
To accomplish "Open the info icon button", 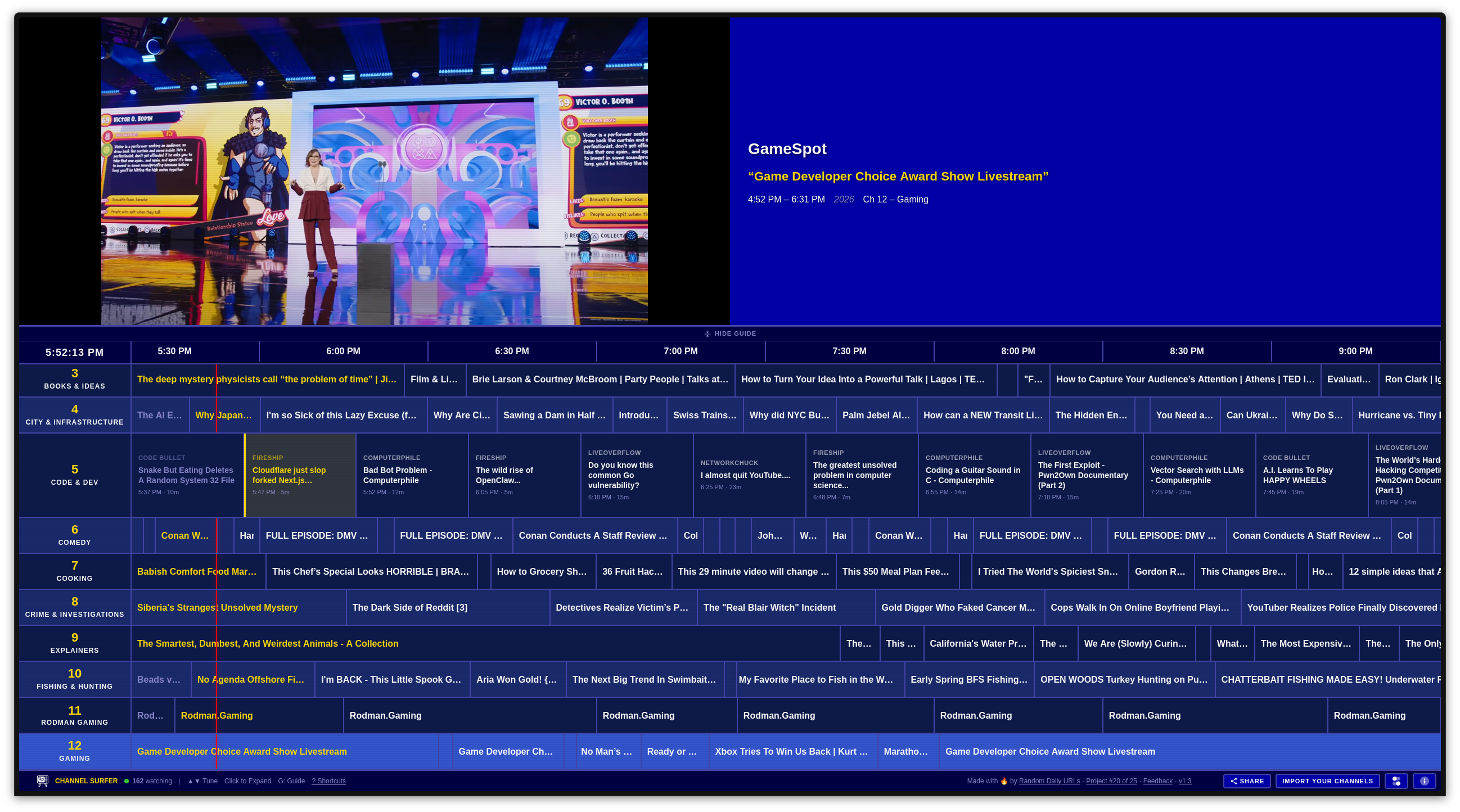I will click(1424, 781).
